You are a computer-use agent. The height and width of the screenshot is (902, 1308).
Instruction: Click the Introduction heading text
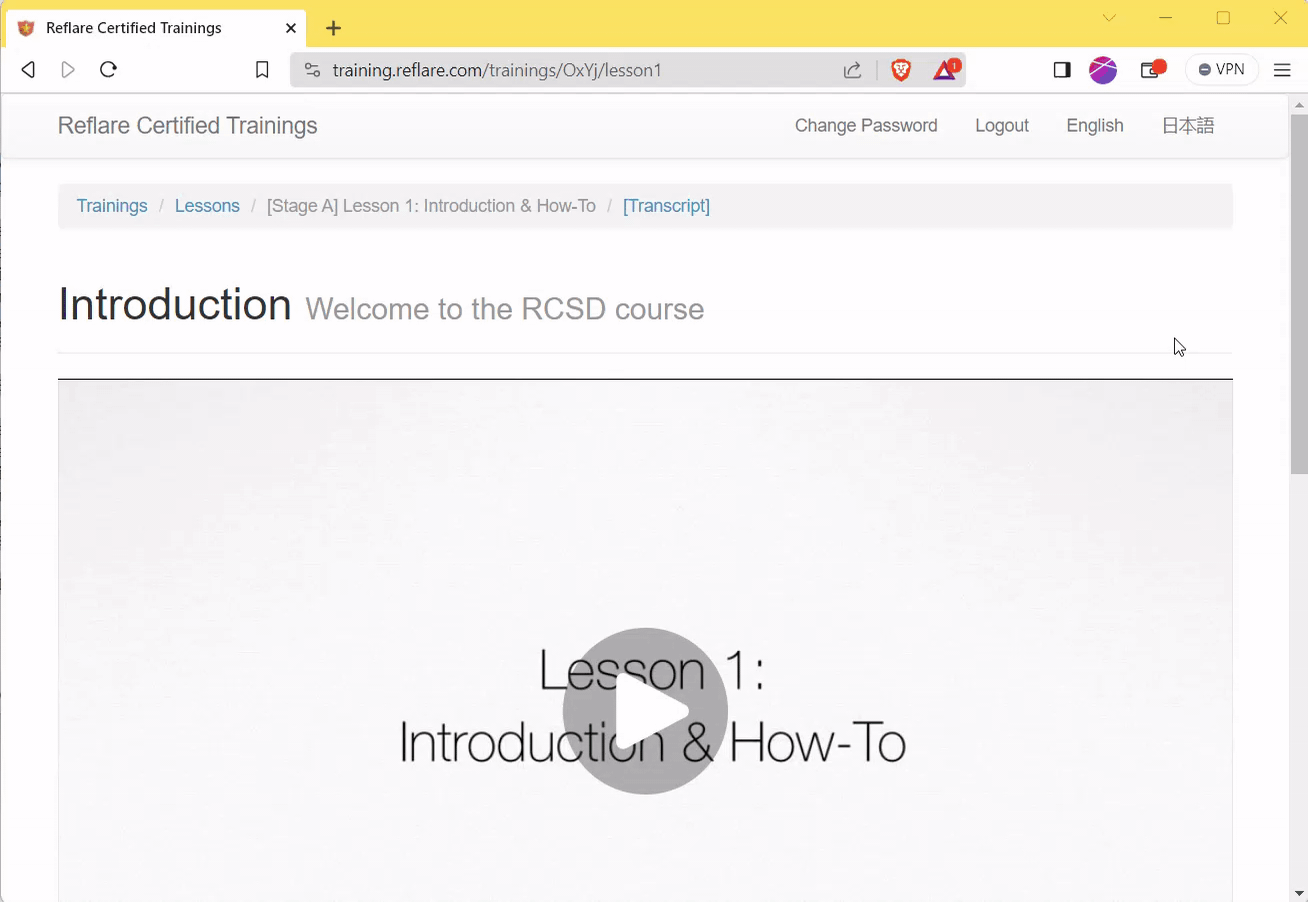pos(175,304)
